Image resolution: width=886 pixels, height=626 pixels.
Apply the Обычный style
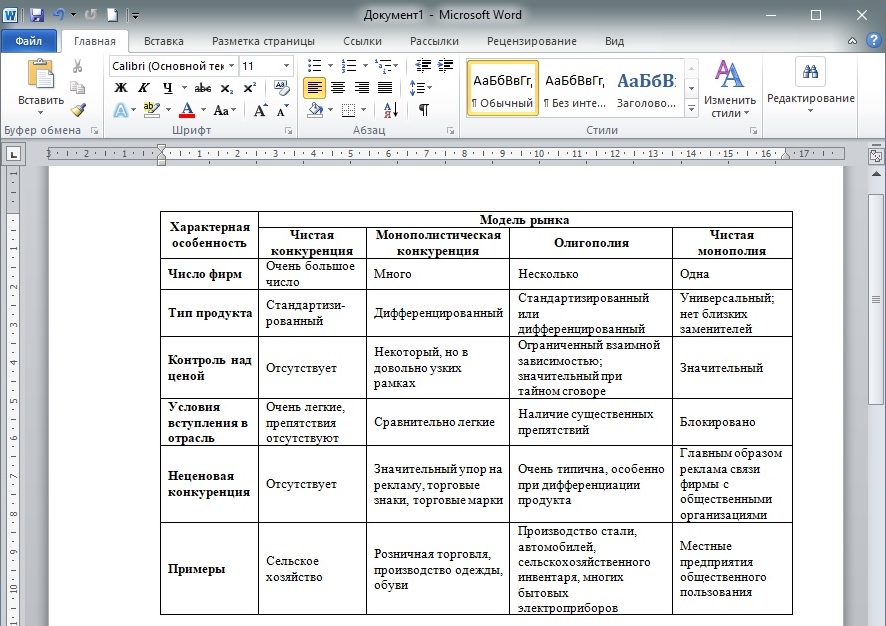(x=502, y=89)
